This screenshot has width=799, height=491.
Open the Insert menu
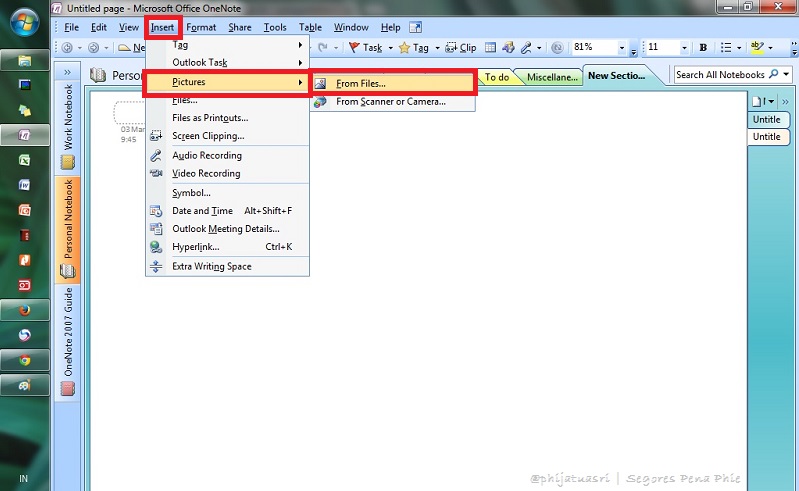162,28
